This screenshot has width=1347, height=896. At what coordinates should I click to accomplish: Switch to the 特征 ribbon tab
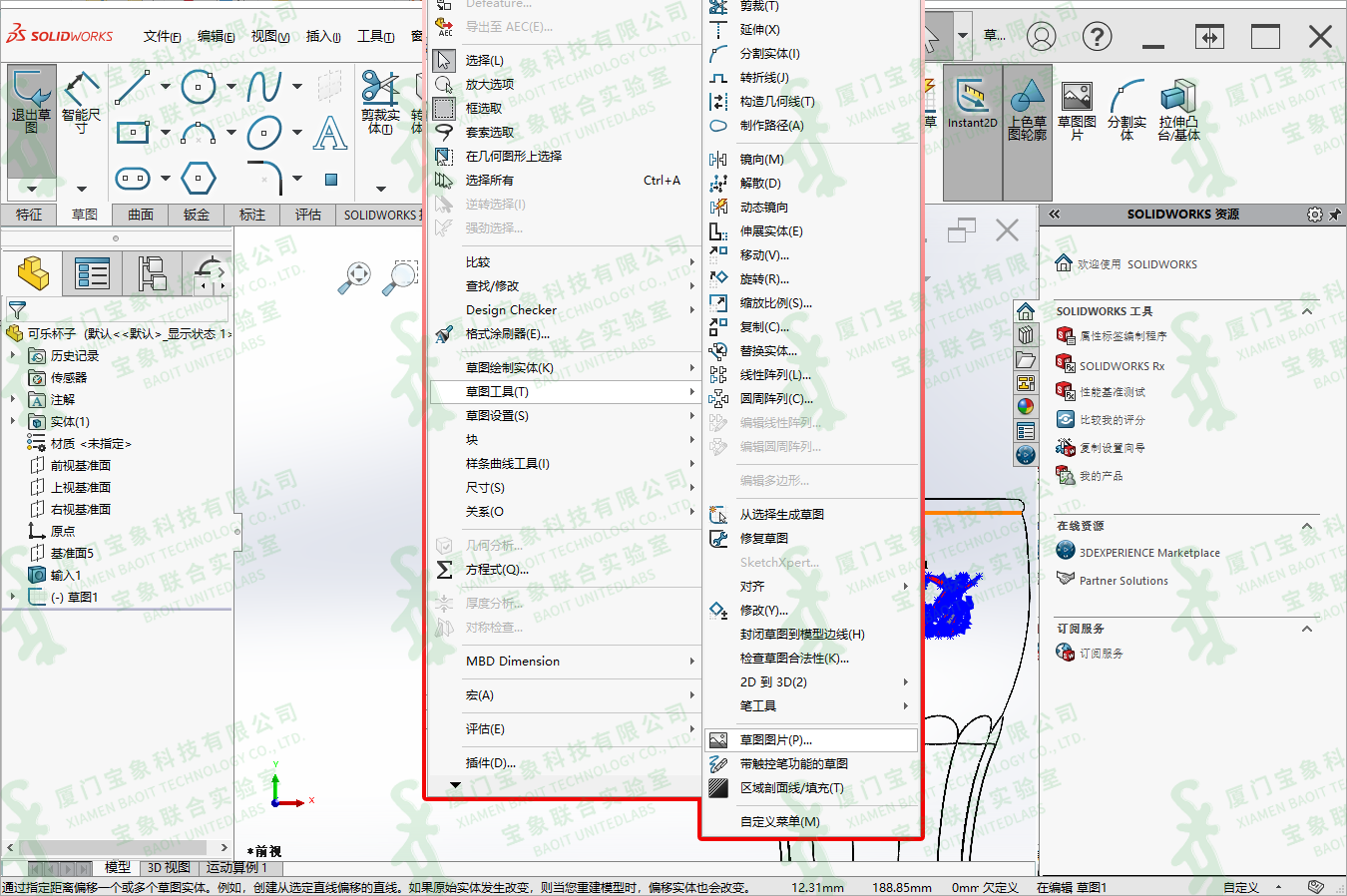pyautogui.click(x=29, y=215)
